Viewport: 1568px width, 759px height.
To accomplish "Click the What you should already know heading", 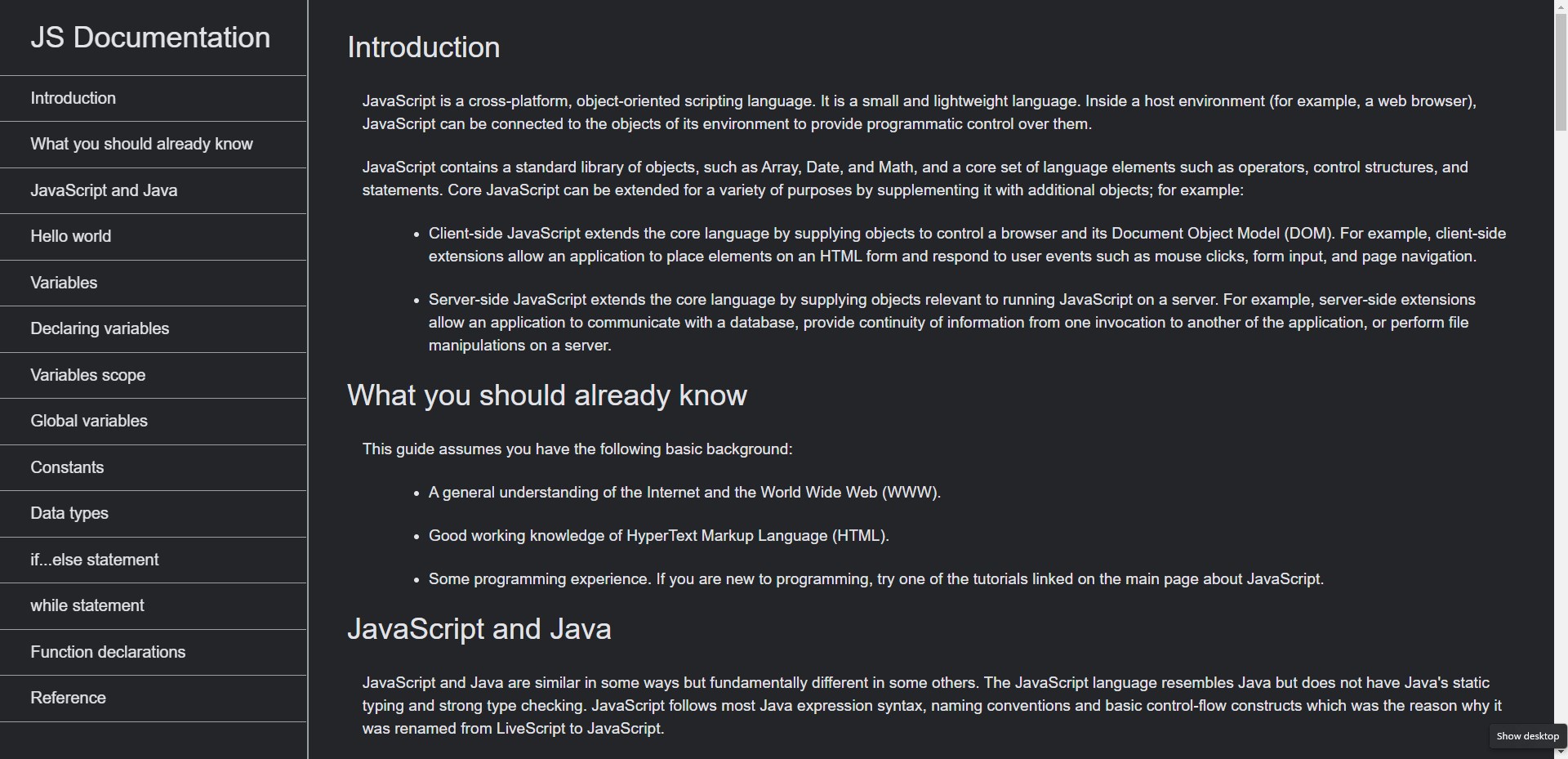I will (x=547, y=395).
